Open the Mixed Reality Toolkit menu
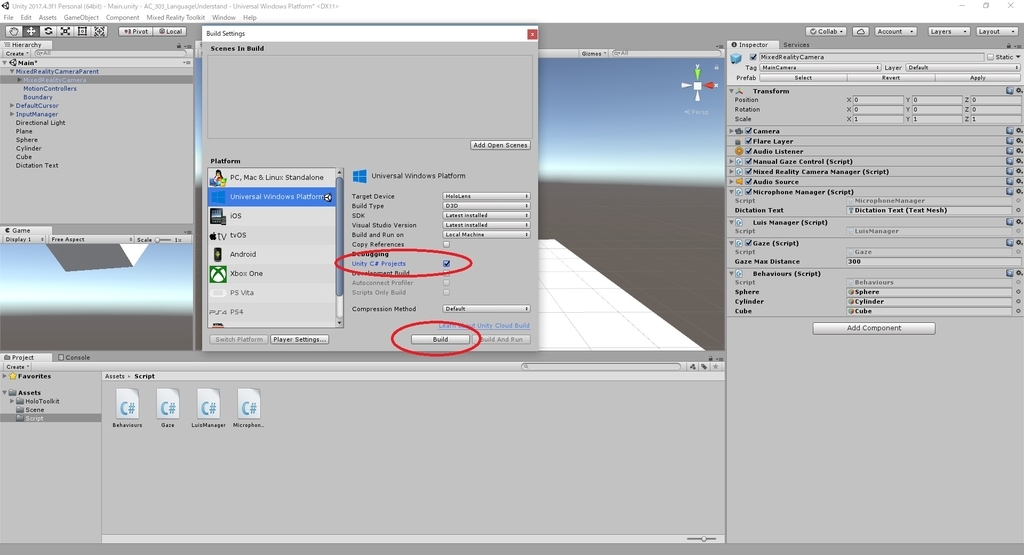1024x555 pixels. pos(176,18)
